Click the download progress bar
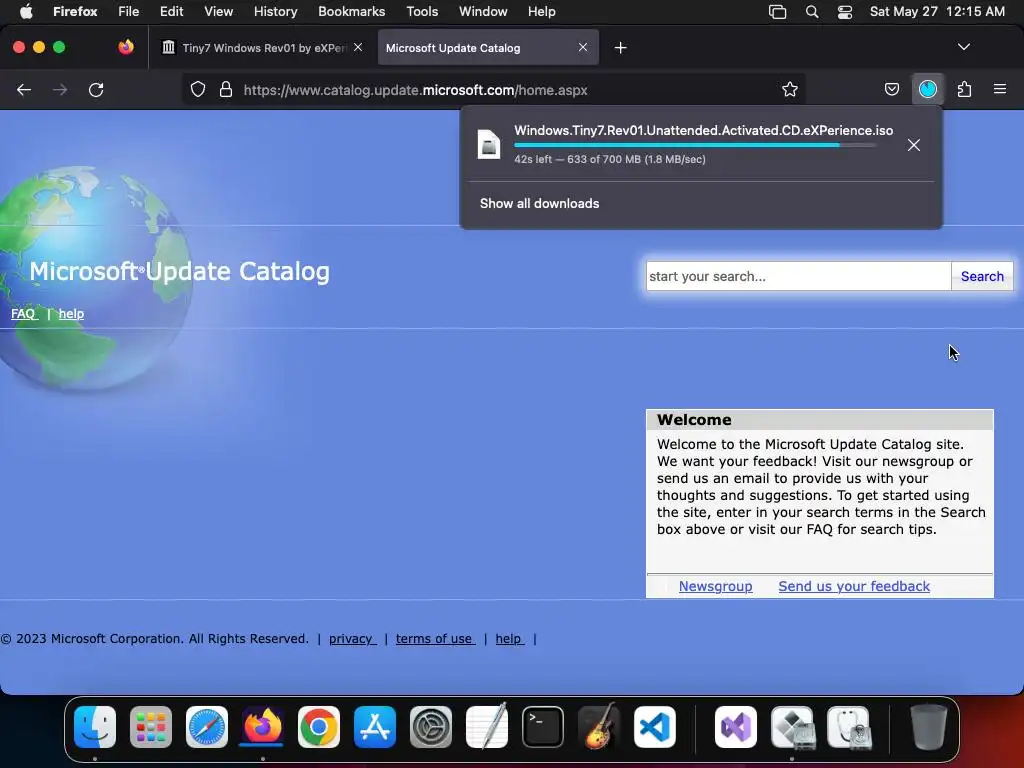 point(694,145)
